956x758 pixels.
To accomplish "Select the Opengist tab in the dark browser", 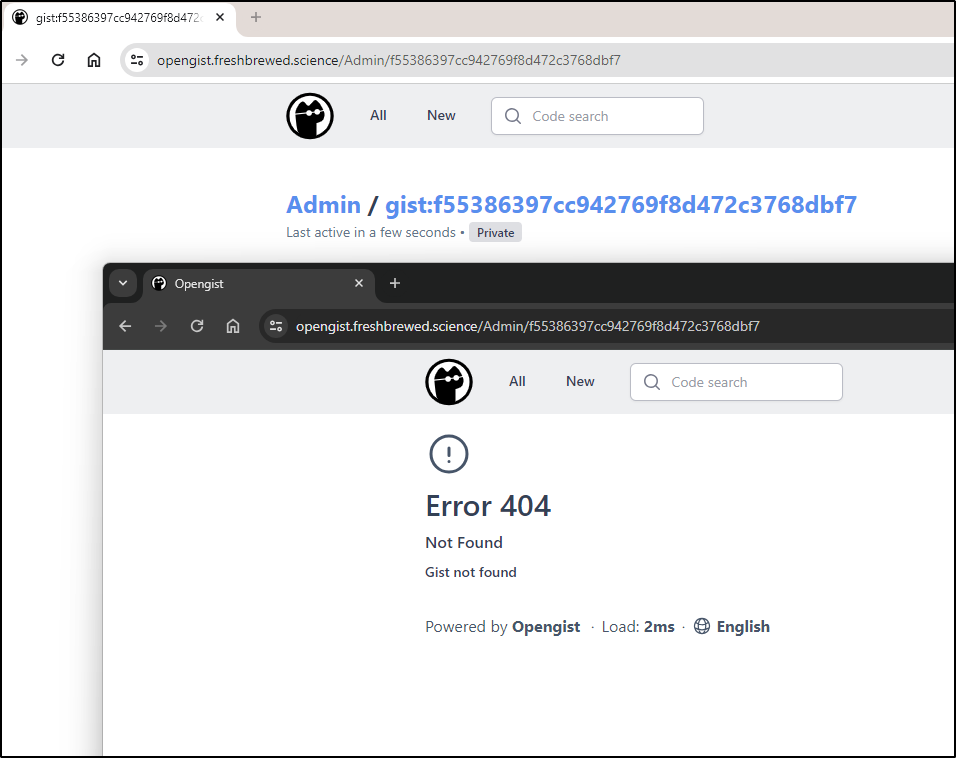I will 259,284.
